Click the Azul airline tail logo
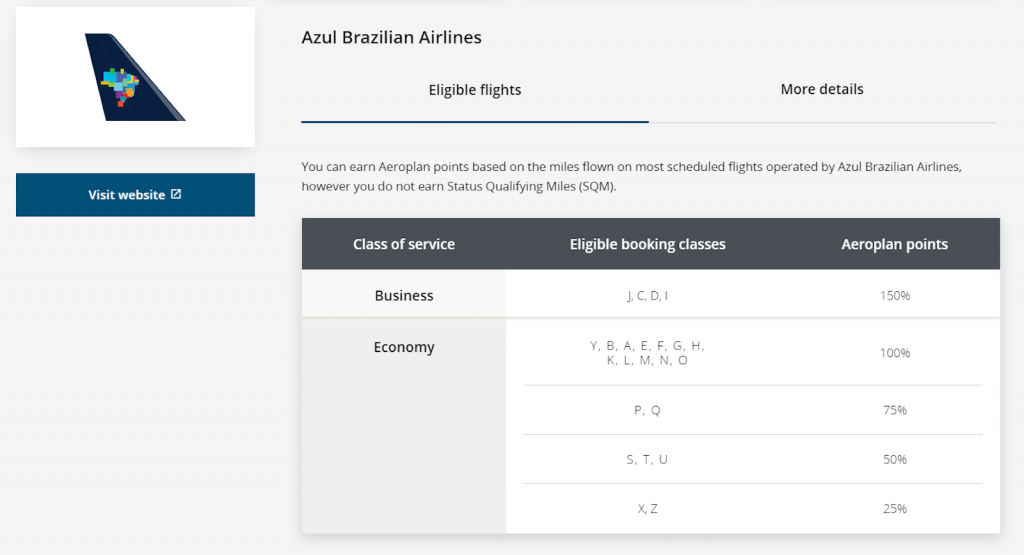Screen dimensions: 1024x555 pos(135,77)
